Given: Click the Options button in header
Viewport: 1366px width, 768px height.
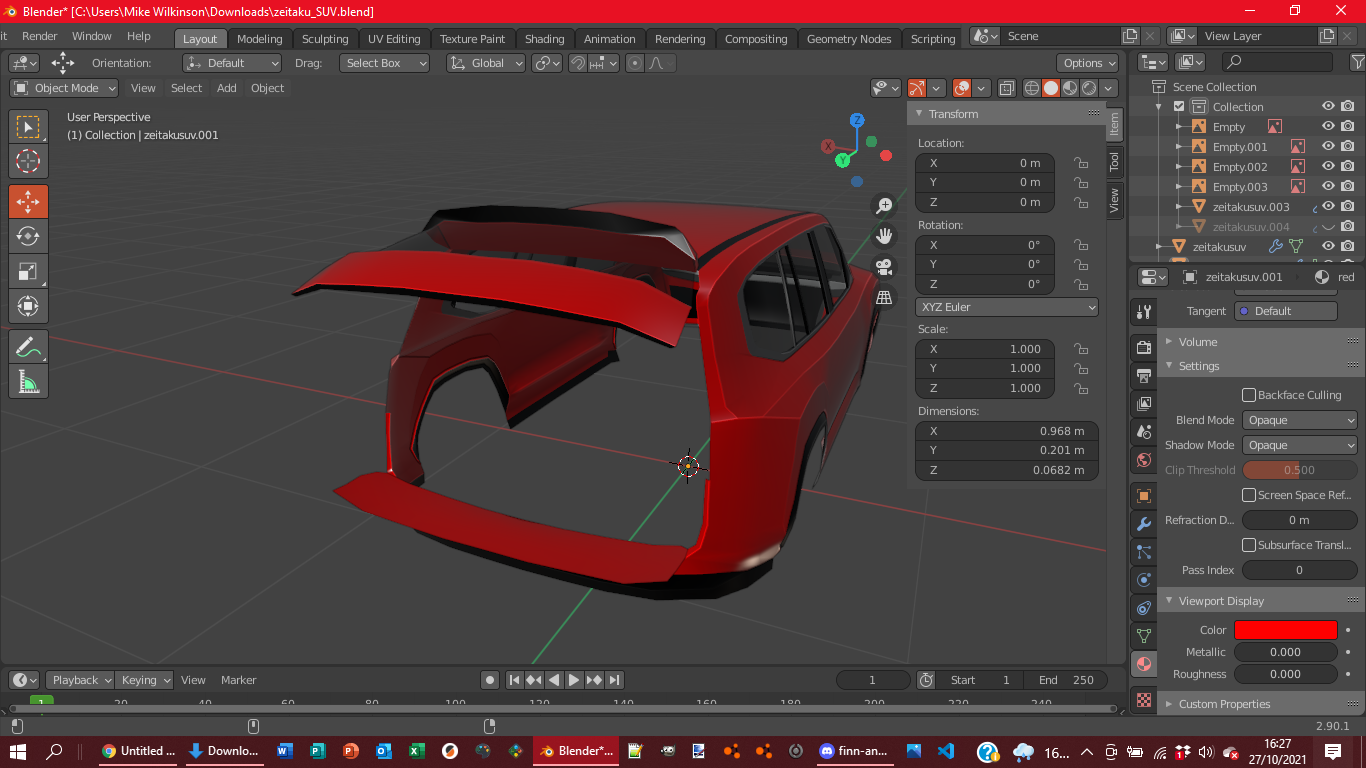Looking at the screenshot, I should coord(1088,63).
